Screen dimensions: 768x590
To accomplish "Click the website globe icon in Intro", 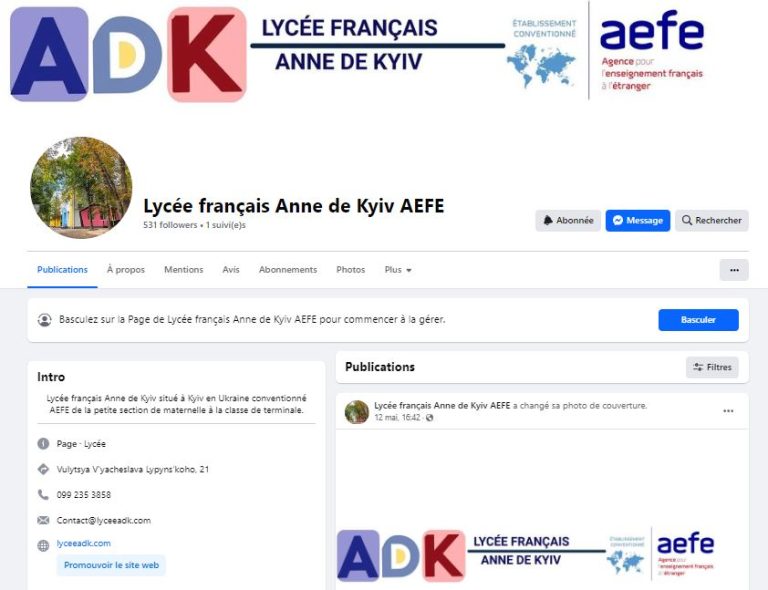I will point(43,545).
